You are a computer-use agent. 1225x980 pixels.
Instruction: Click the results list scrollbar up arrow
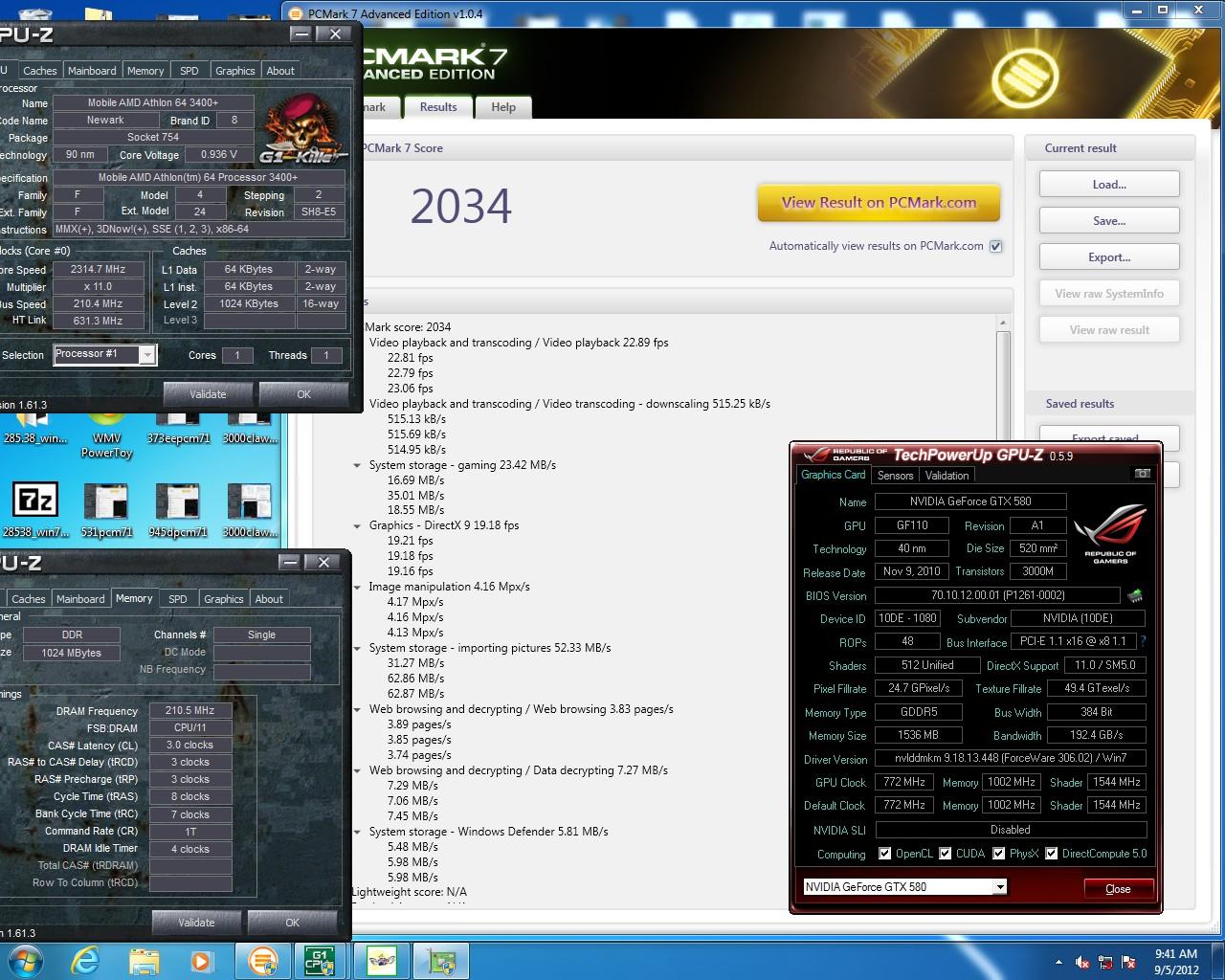pyautogui.click(x=1003, y=323)
